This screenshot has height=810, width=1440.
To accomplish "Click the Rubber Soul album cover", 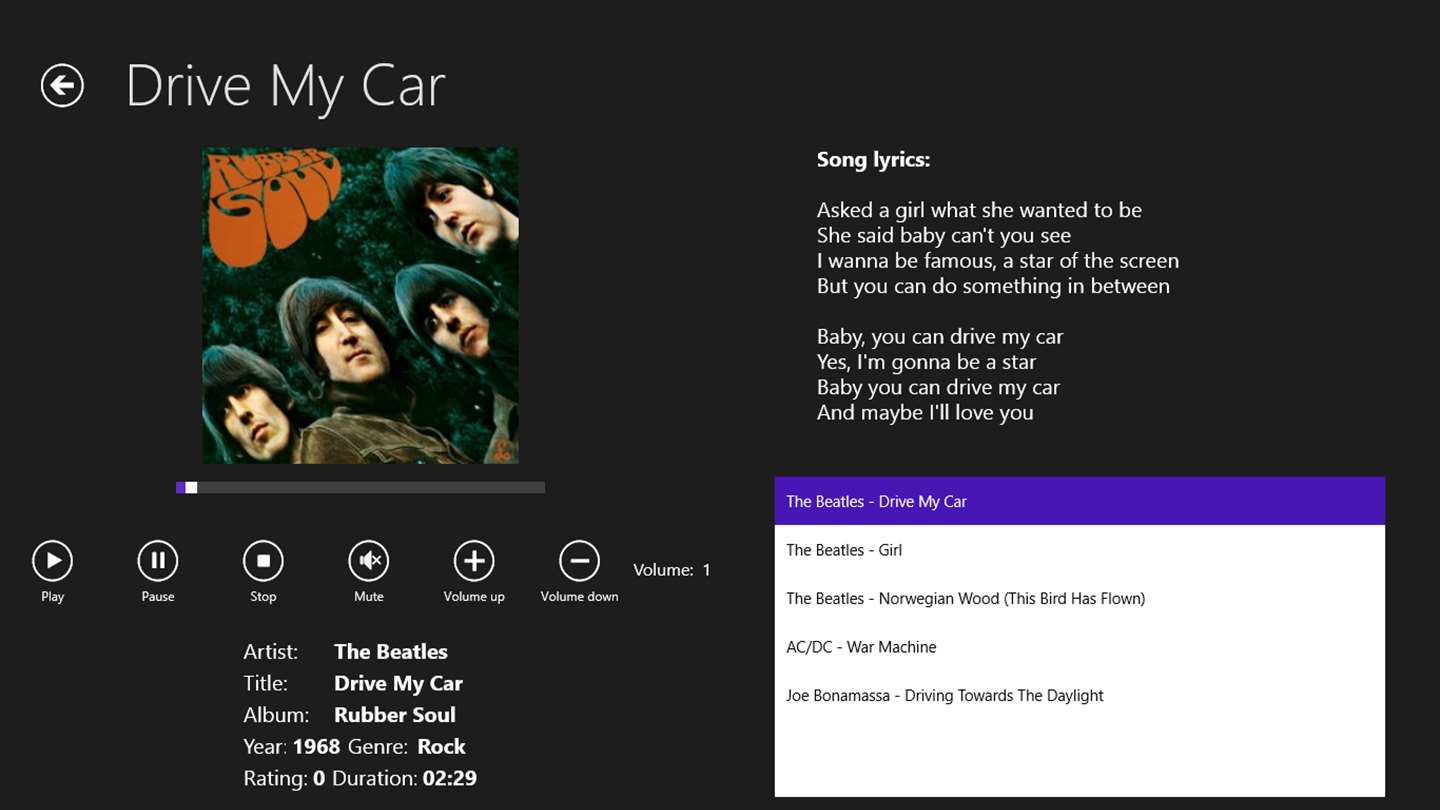I will (x=360, y=305).
